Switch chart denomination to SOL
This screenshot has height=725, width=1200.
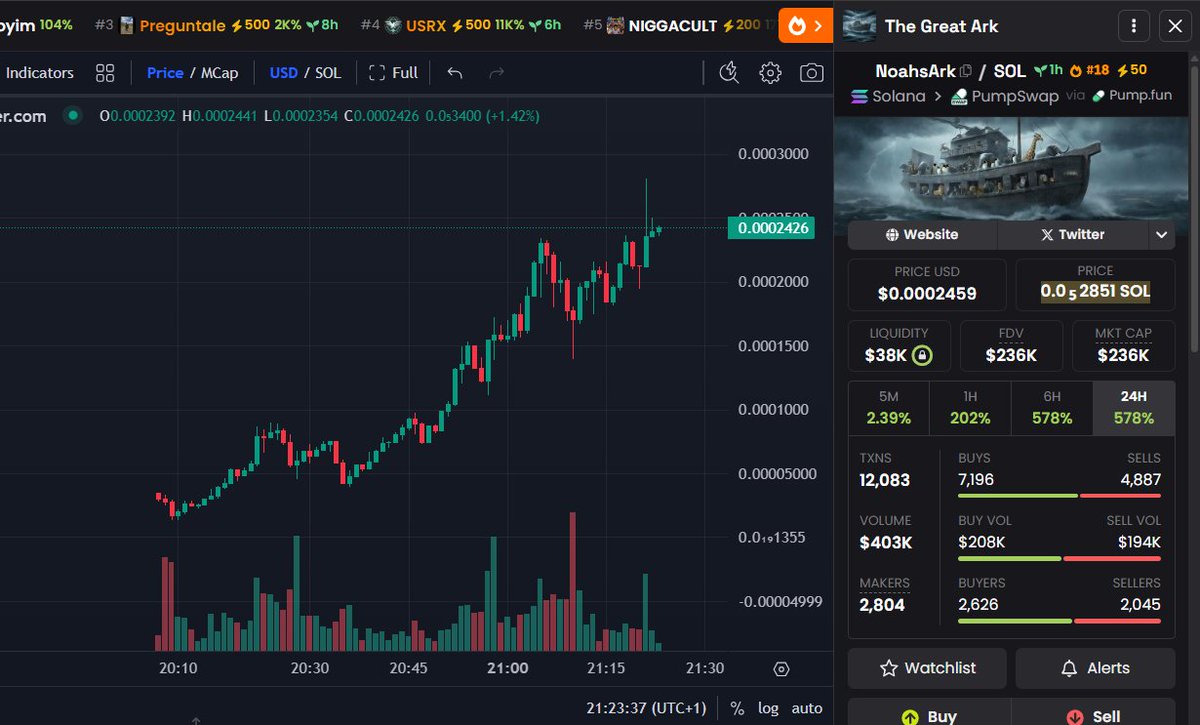(328, 73)
